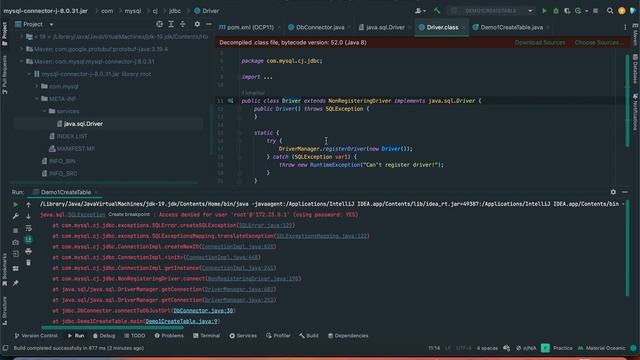640x360 pixels.
Task: Hide the Project tool window
Action: [x=209, y=24]
